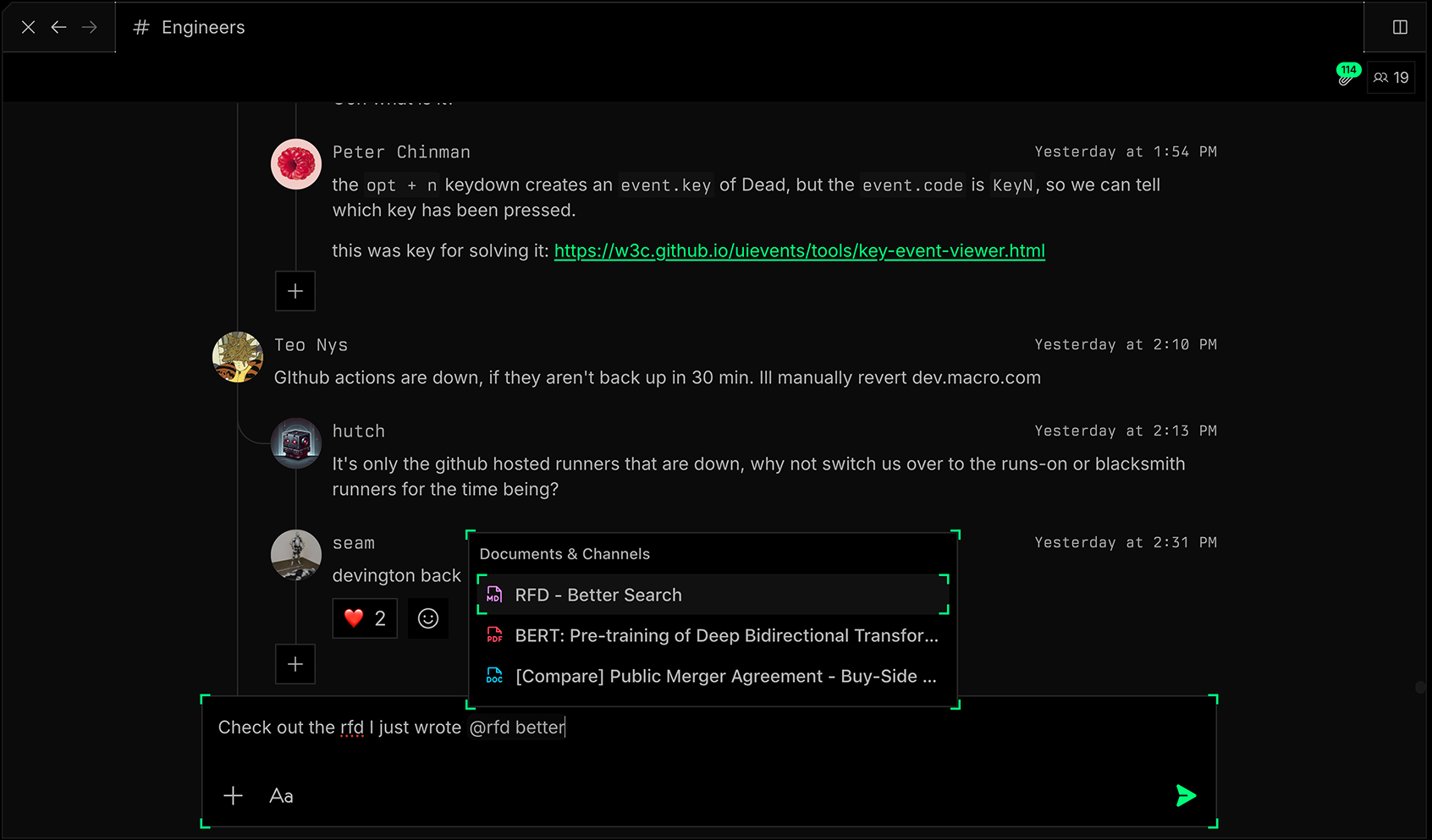Image resolution: width=1432 pixels, height=840 pixels.
Task: Expand reply under Peter Chinman's thread
Action: pos(295,291)
